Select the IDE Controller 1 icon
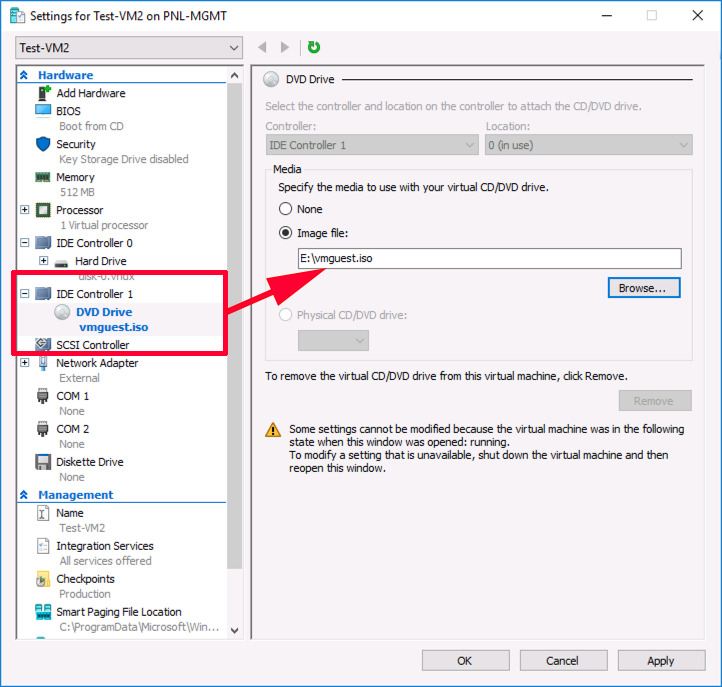This screenshot has height=687, width=722. [43, 293]
